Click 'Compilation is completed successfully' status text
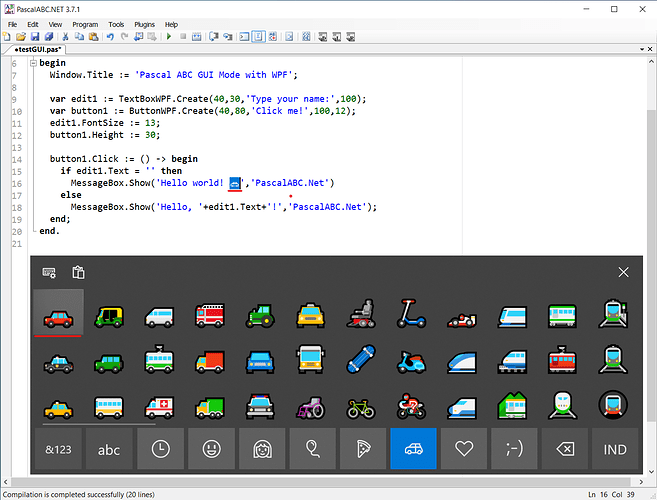Viewport: 657px width, 500px height. click(x=79, y=495)
